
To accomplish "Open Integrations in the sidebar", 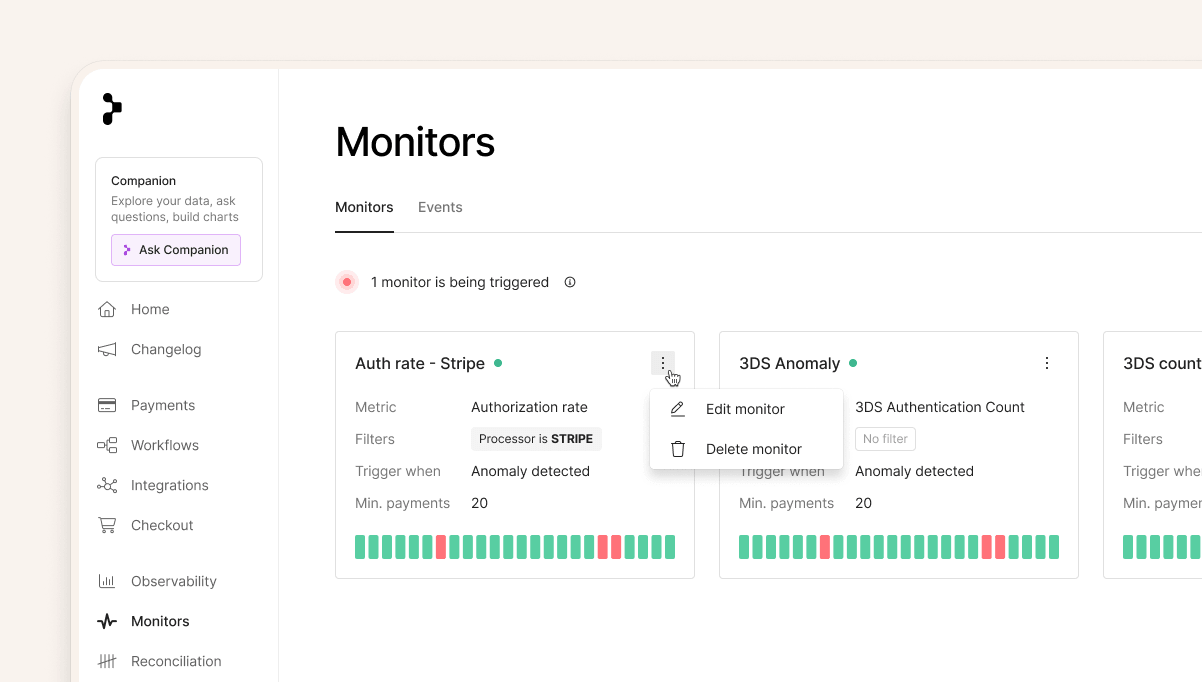I will coord(153,485).
